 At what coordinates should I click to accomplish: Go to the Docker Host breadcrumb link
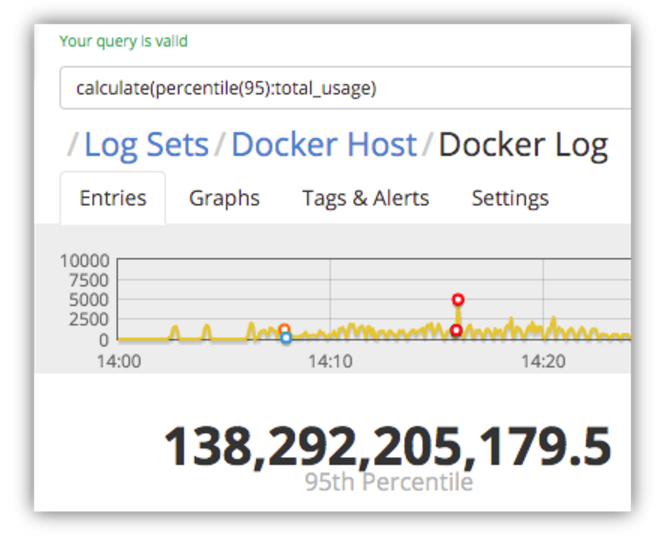[323, 145]
